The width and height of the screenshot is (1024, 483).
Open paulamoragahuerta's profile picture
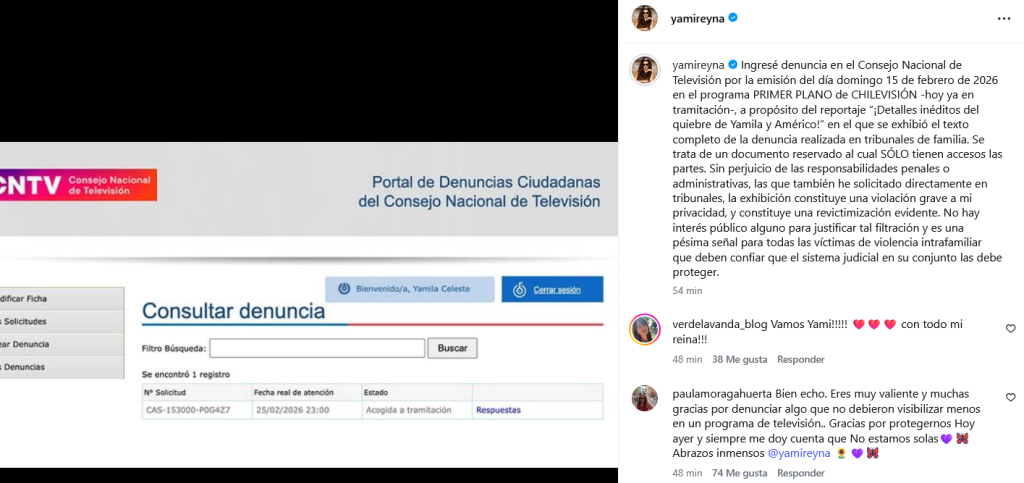[645, 398]
